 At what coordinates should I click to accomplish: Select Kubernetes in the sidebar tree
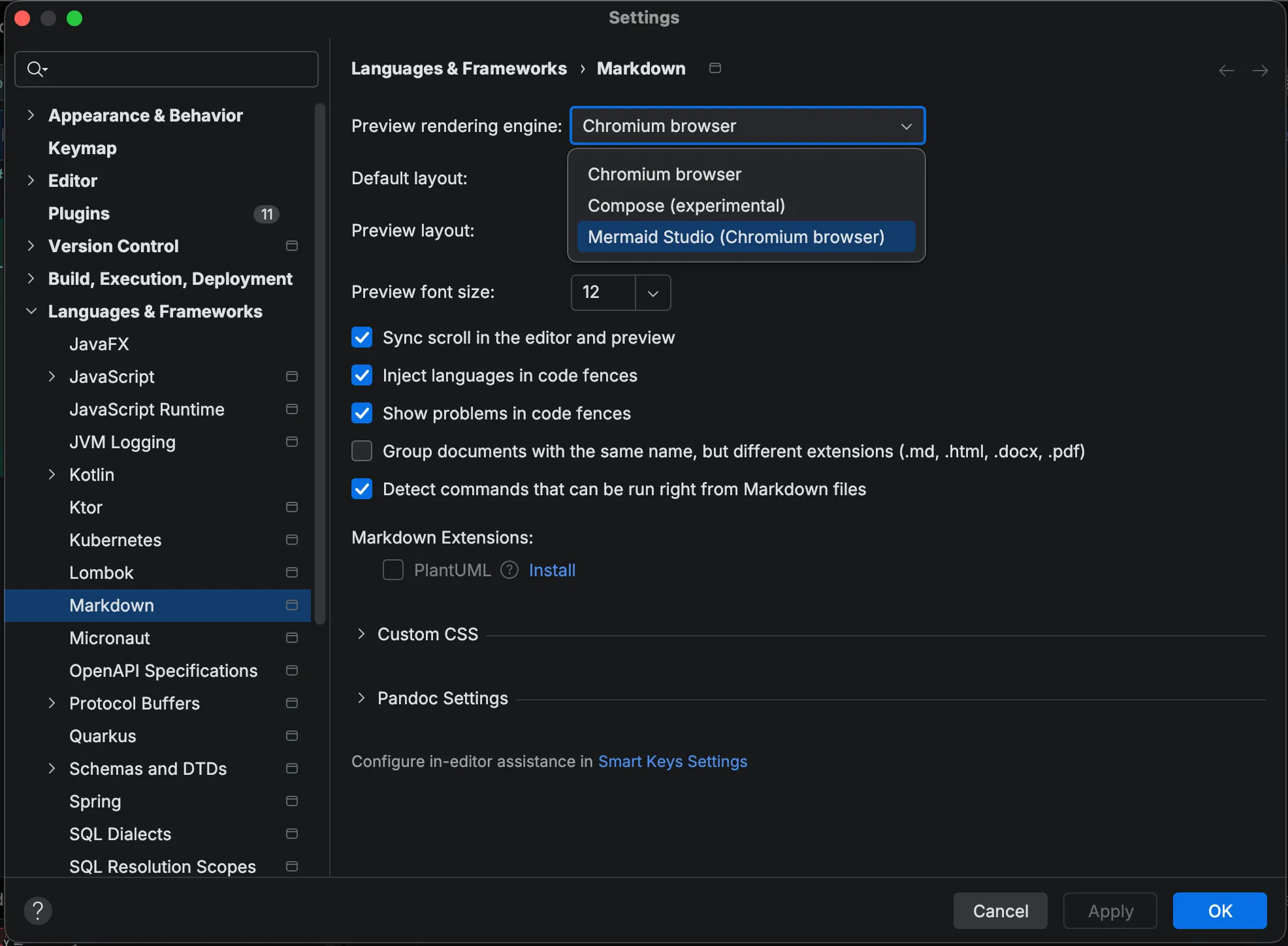115,540
